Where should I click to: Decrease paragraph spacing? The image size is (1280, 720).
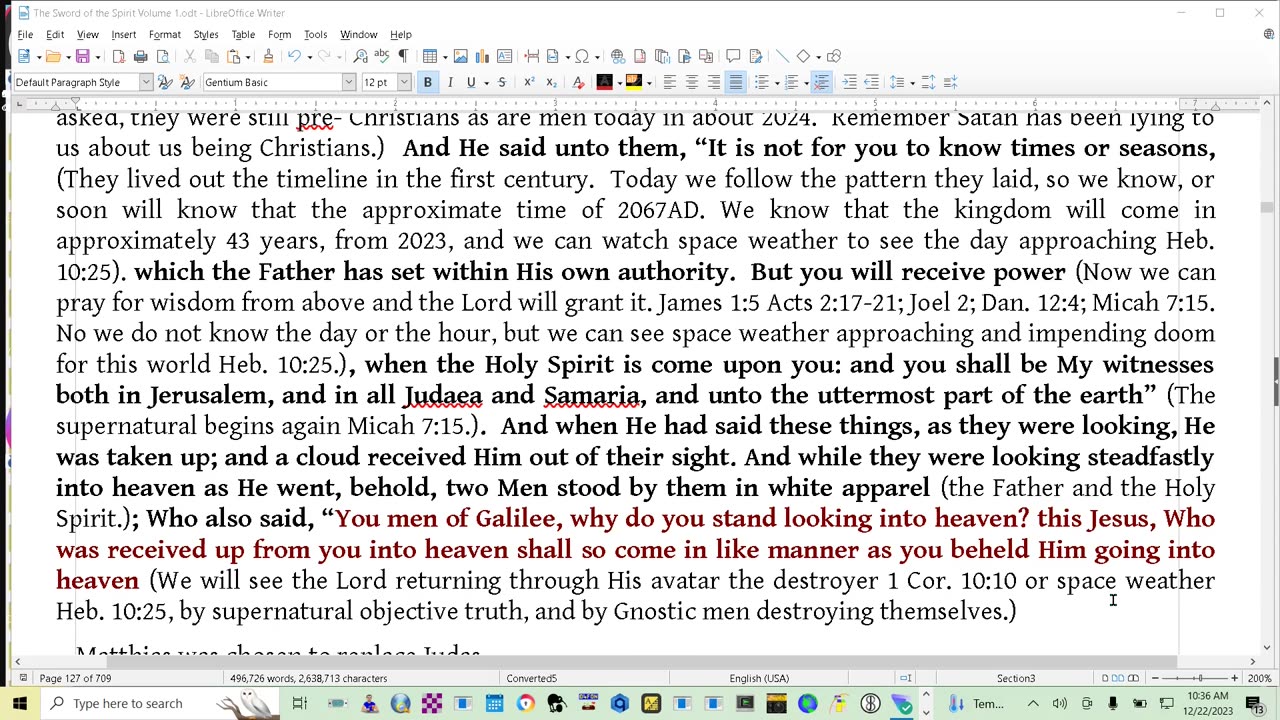[x=950, y=82]
